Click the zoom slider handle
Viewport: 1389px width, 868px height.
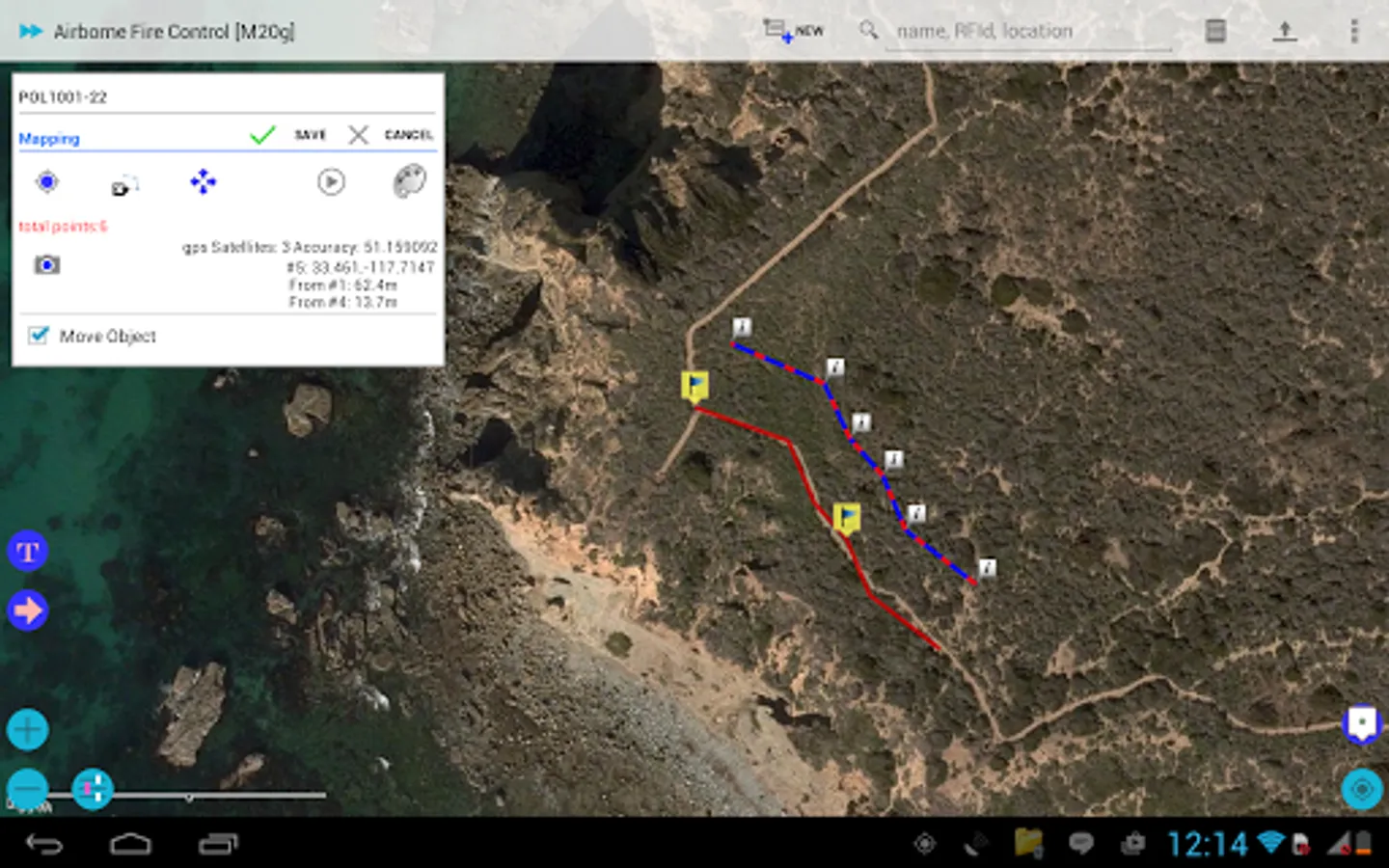click(x=92, y=789)
